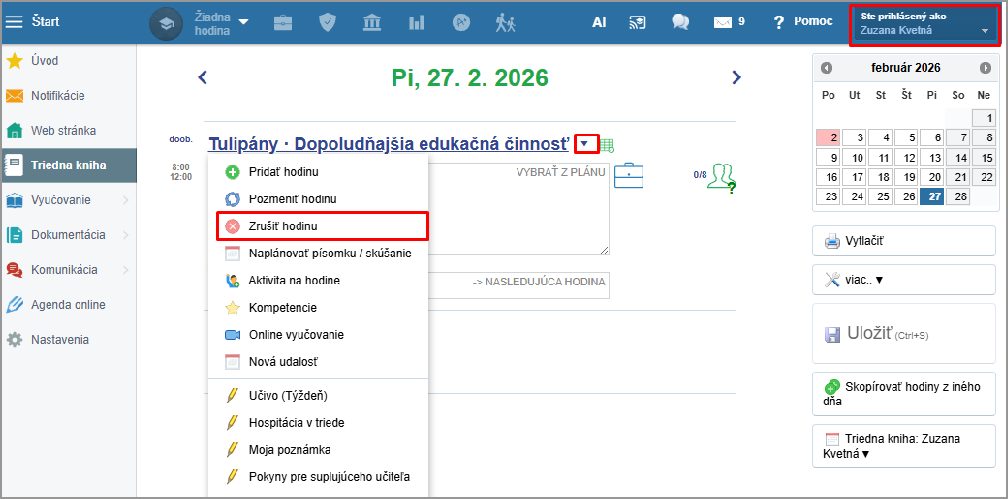Viewport: 1008px width, 499px height.
Task: Click the round grade badge icon
Action: click(x=461, y=23)
